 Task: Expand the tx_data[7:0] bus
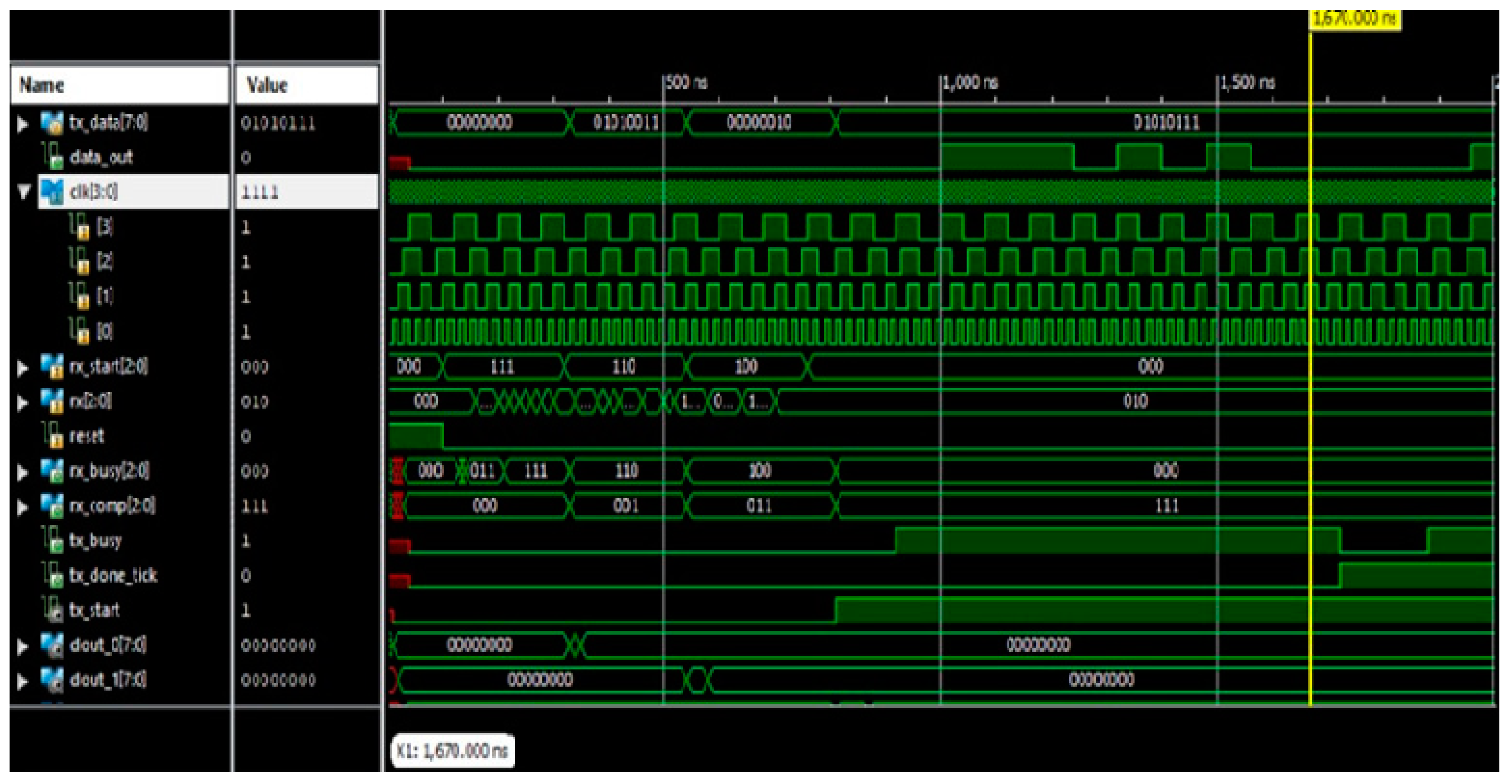pos(23,123)
